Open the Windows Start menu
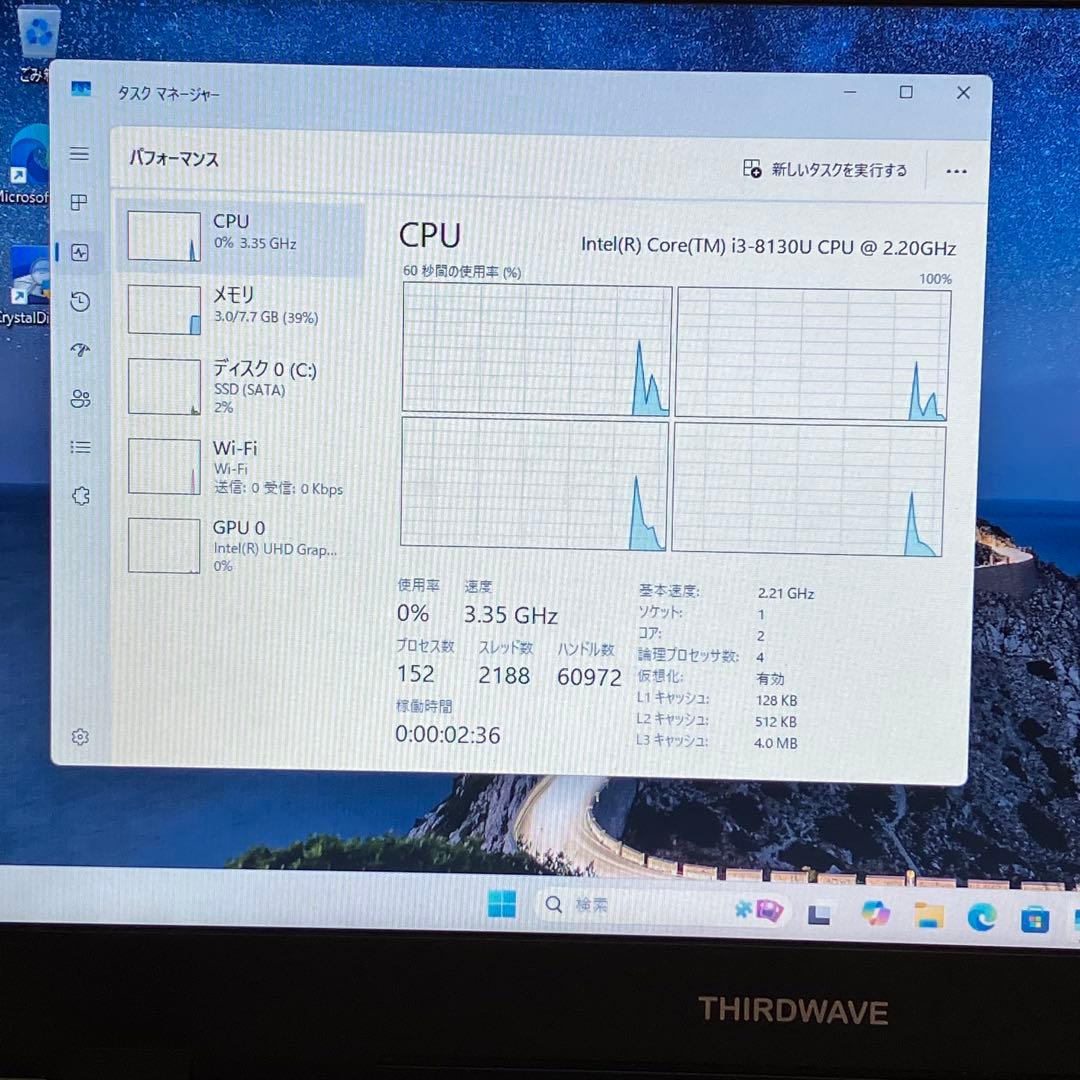 502,905
